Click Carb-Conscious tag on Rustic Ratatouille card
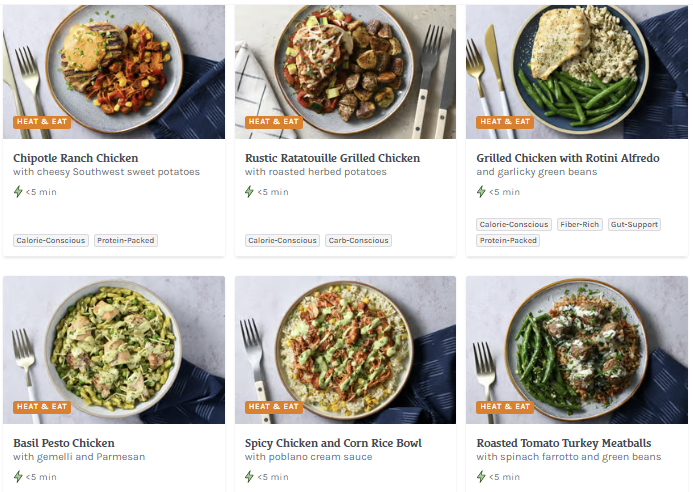Image resolution: width=693 pixels, height=492 pixels. click(x=358, y=241)
